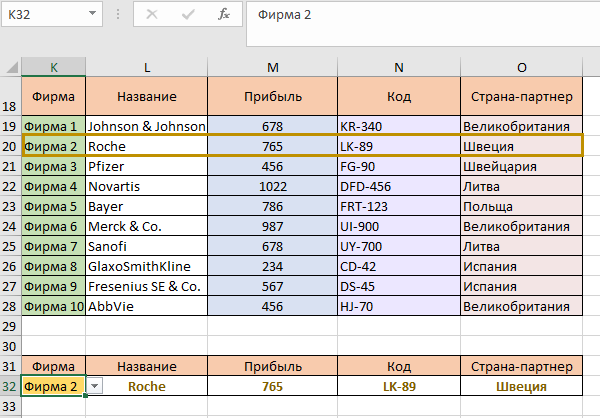Click the AbbVie cell
The image size is (600, 418).
(x=147, y=306)
